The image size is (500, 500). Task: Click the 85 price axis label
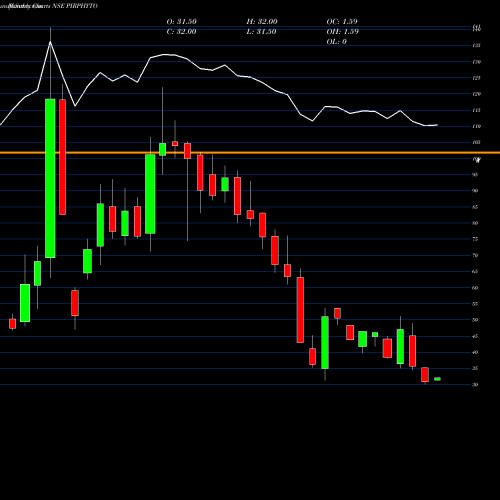click(x=475, y=207)
